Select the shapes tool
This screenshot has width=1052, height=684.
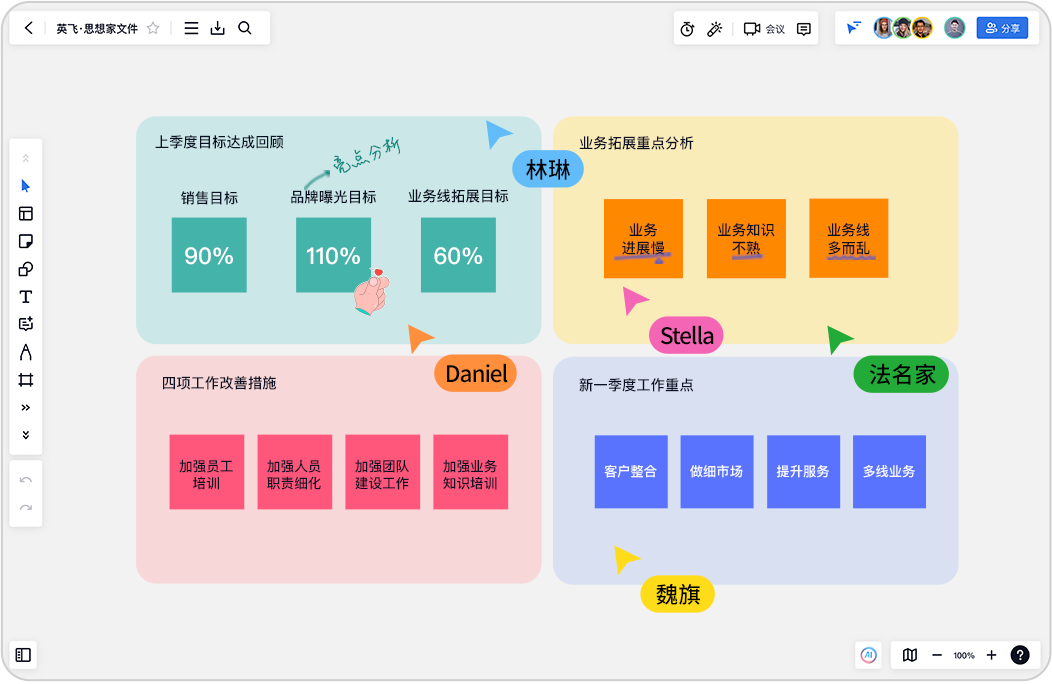(x=25, y=269)
